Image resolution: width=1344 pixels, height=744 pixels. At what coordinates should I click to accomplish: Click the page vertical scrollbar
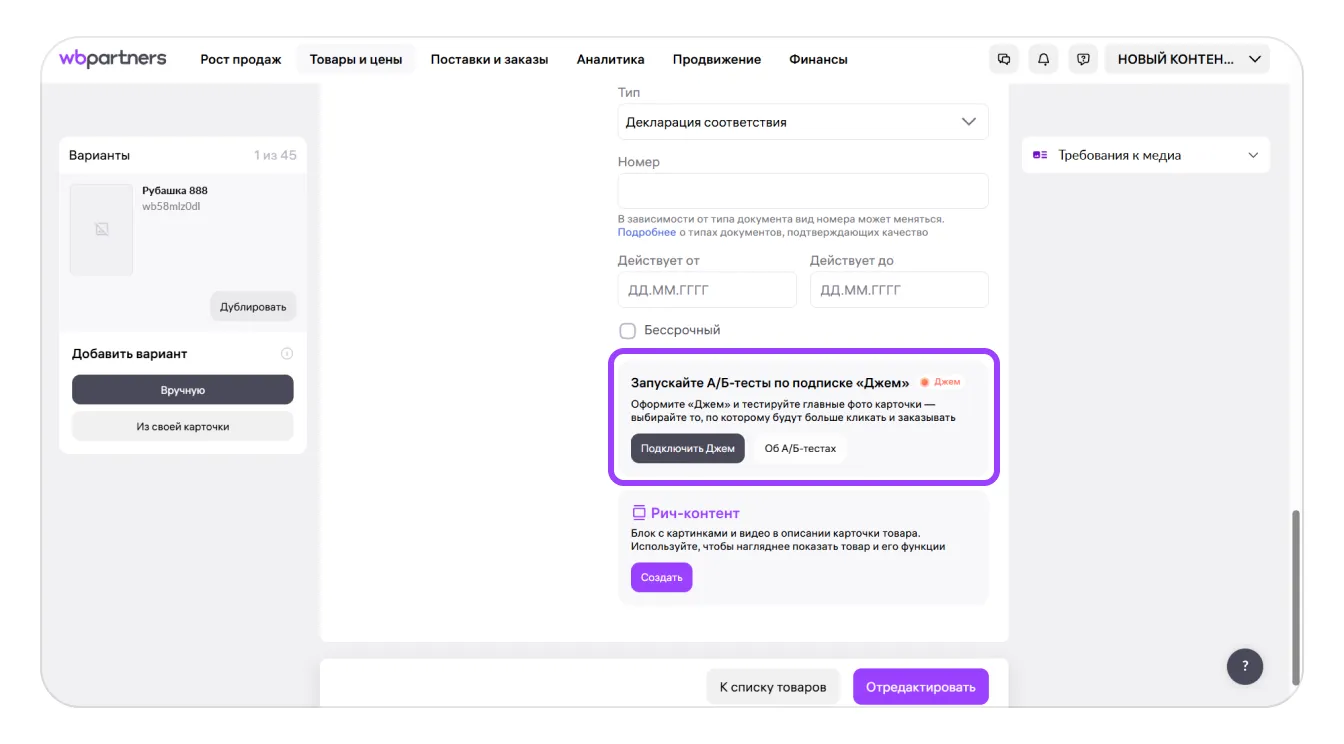tap(1297, 590)
